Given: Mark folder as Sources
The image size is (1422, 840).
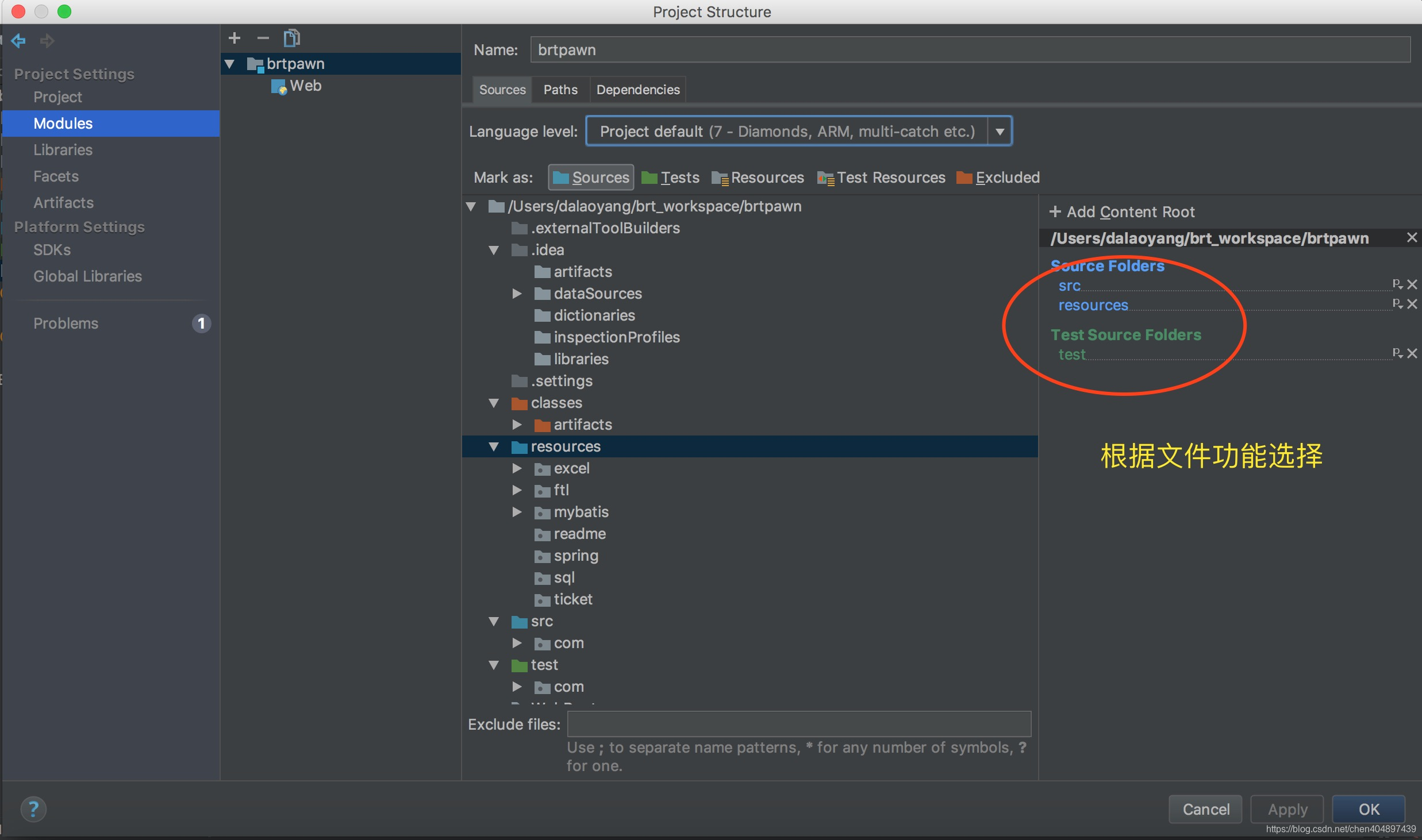Looking at the screenshot, I should 591,178.
